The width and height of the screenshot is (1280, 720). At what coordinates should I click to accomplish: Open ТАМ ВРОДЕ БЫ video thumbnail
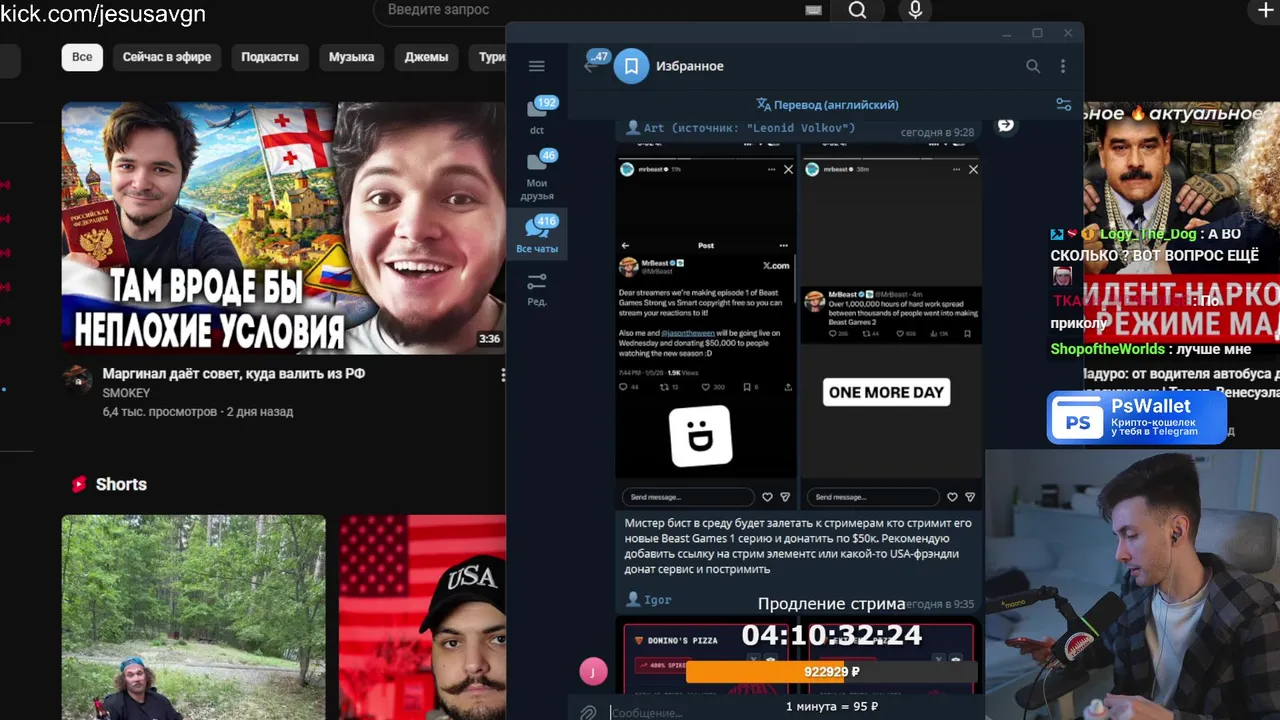pos(284,228)
